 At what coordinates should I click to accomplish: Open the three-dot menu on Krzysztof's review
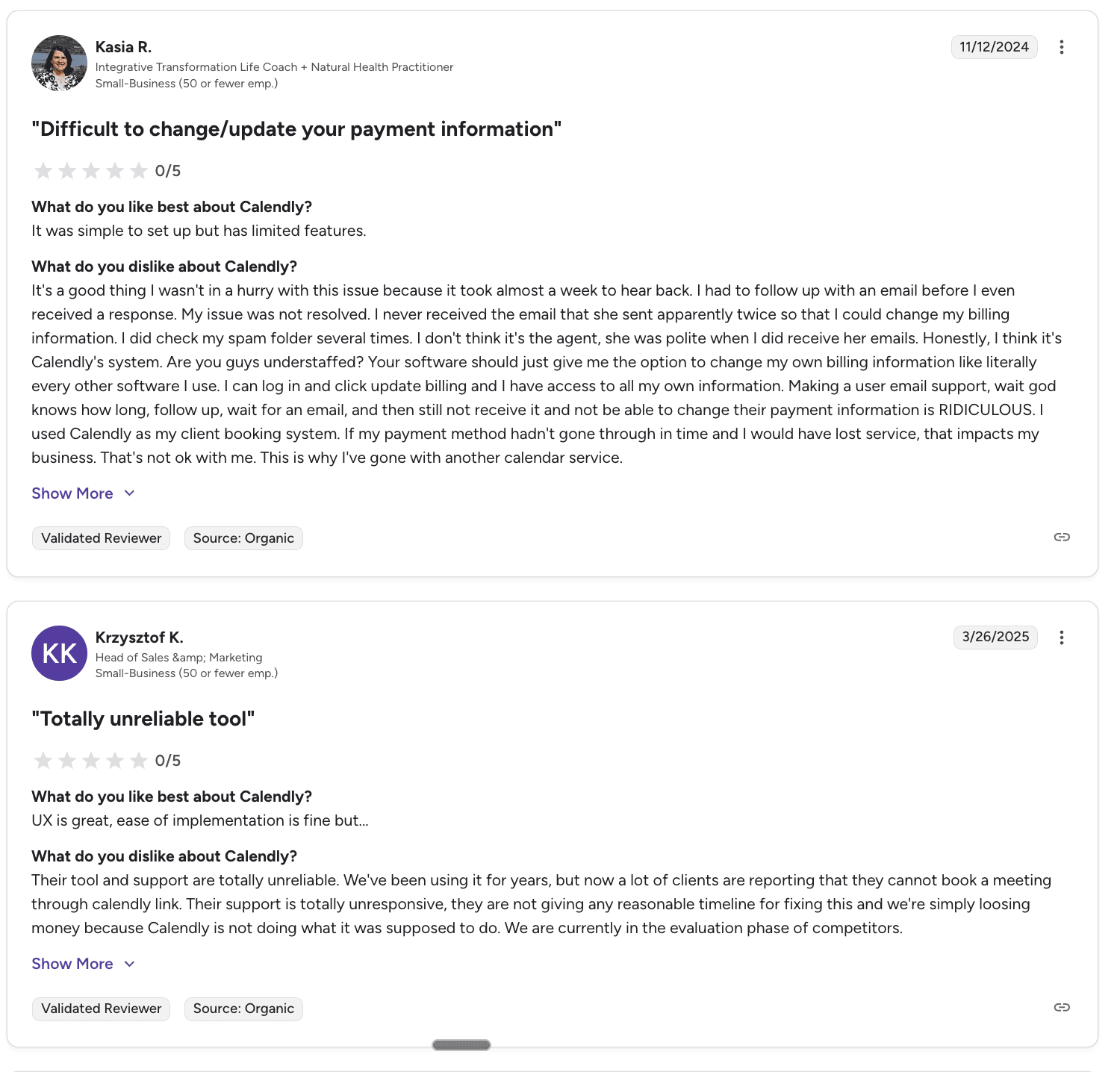1062,637
